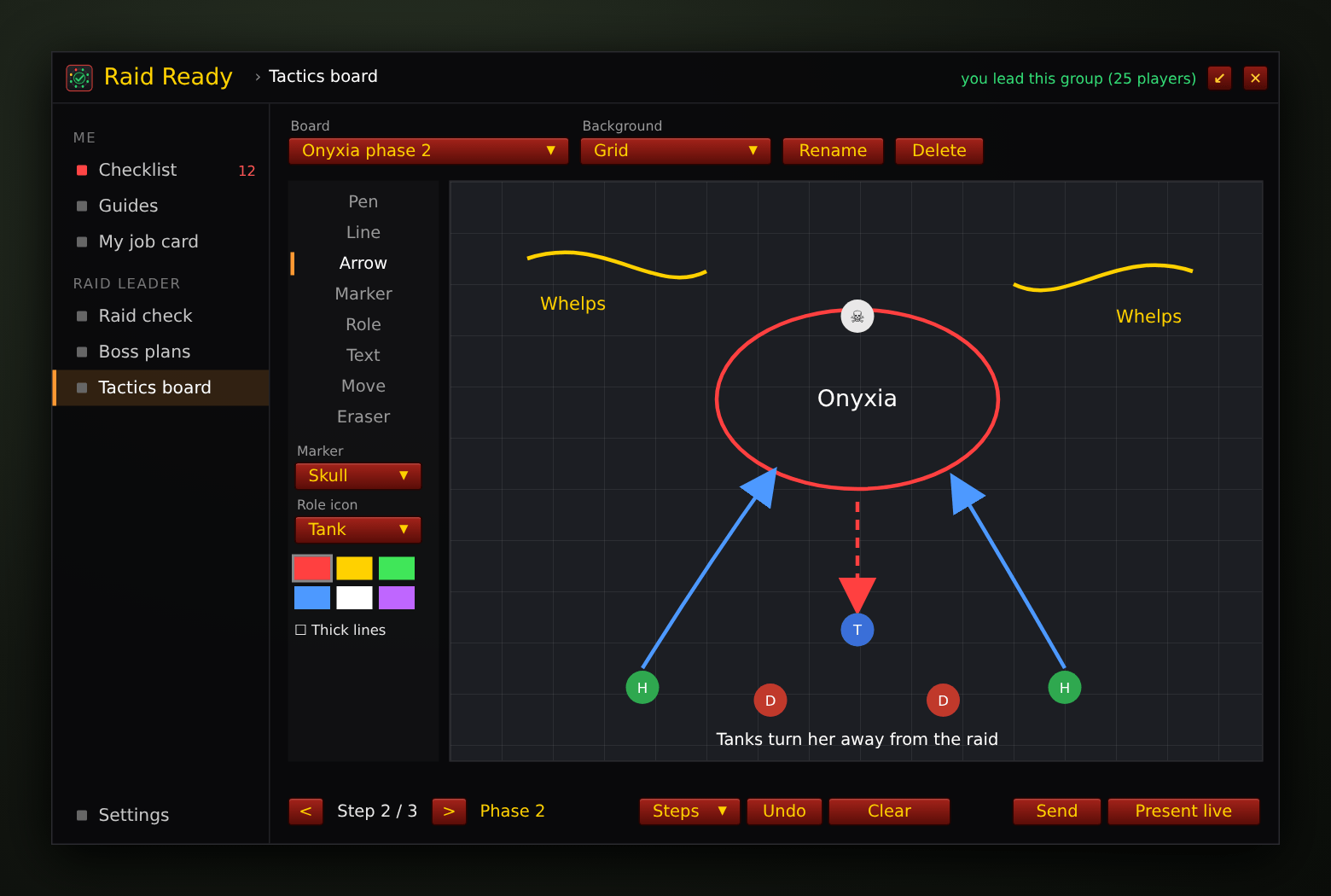Advance to the next step
The width and height of the screenshot is (1331, 896).
point(449,811)
